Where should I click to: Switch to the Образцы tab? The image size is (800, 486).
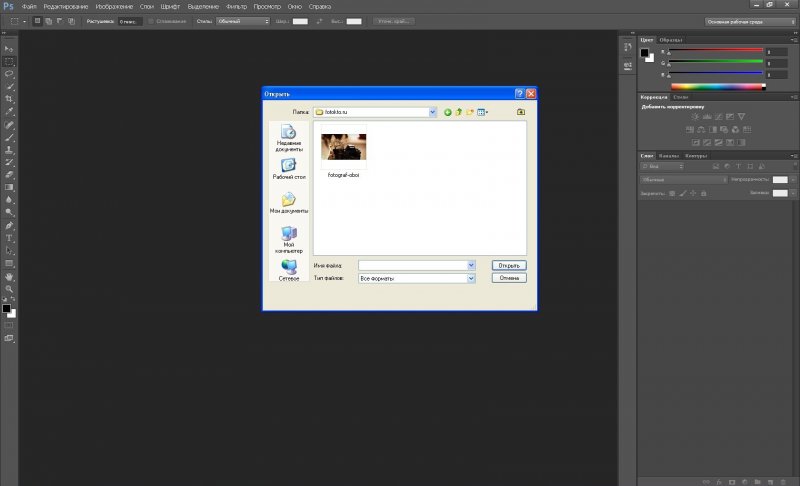pos(670,39)
